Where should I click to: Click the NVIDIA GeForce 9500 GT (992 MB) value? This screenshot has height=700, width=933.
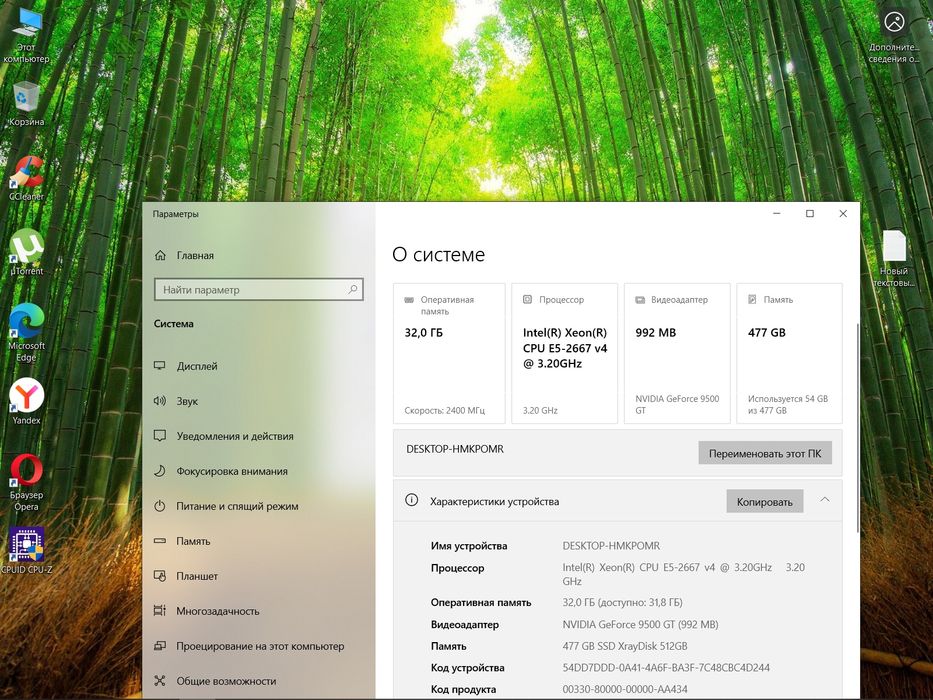click(x=640, y=624)
